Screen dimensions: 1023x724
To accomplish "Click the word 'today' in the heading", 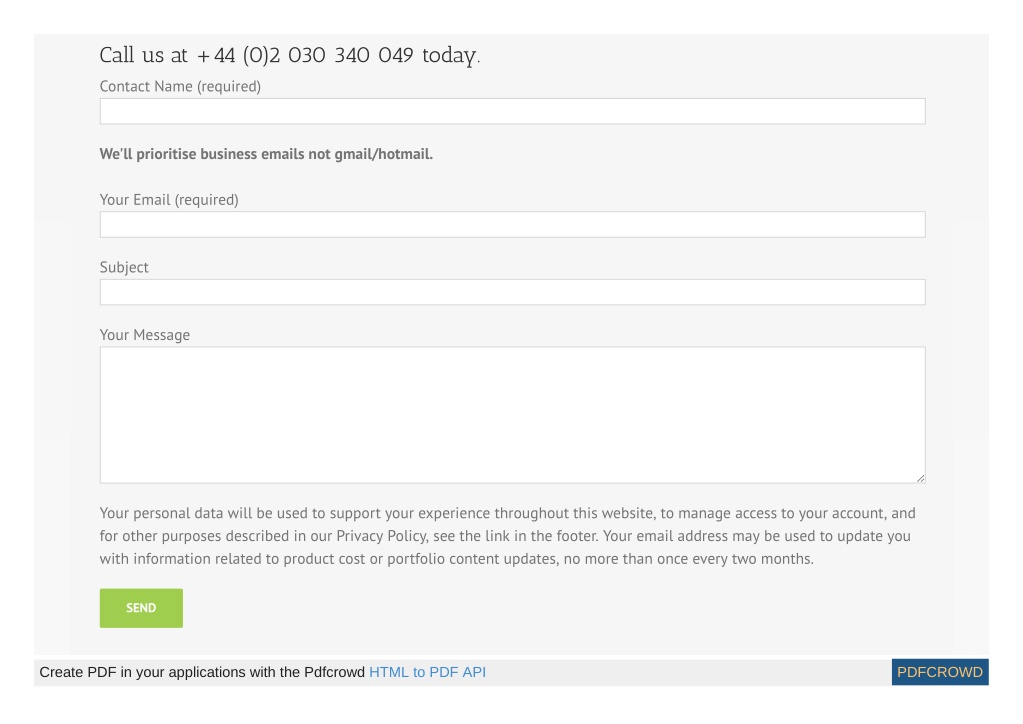I will [x=449, y=55].
